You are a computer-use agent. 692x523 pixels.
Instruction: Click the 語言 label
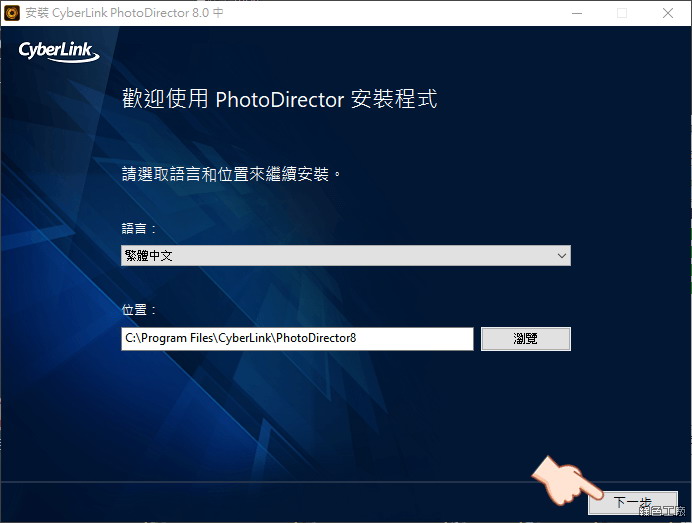tap(139, 229)
